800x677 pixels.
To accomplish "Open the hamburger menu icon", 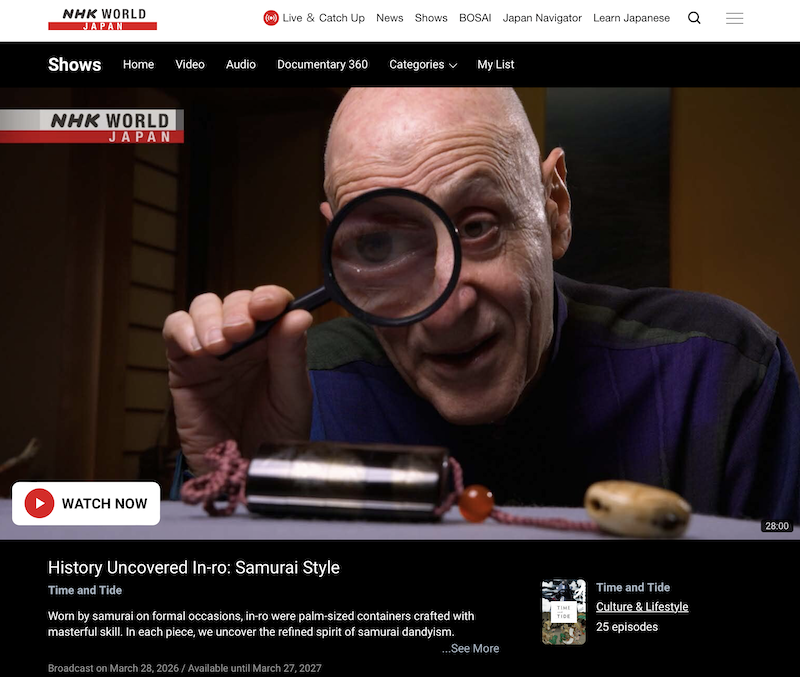I will tap(734, 18).
